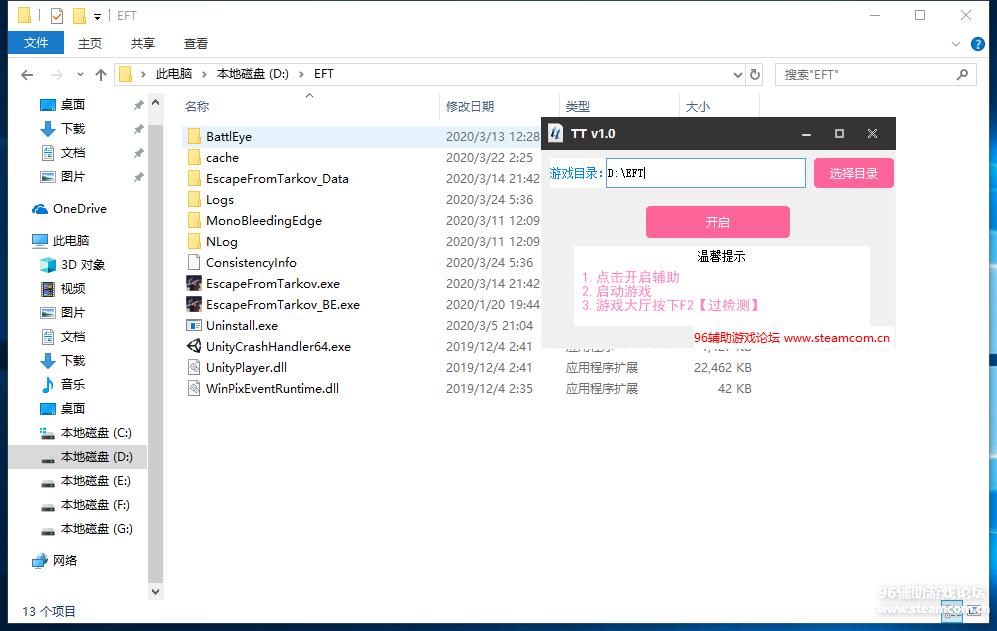Select EscapeFromTarkov.exe in the file list

272,284
